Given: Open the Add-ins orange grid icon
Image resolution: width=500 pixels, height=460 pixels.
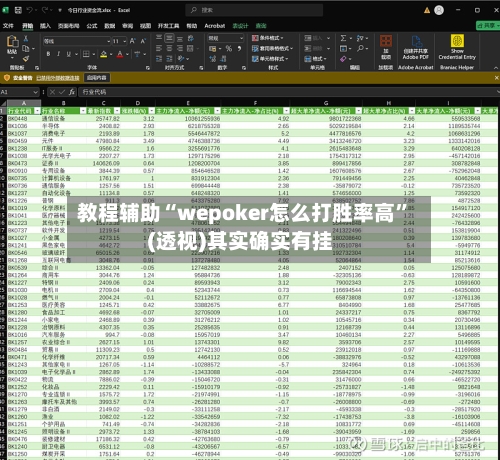Looking at the screenshot, I should [x=386, y=41].
